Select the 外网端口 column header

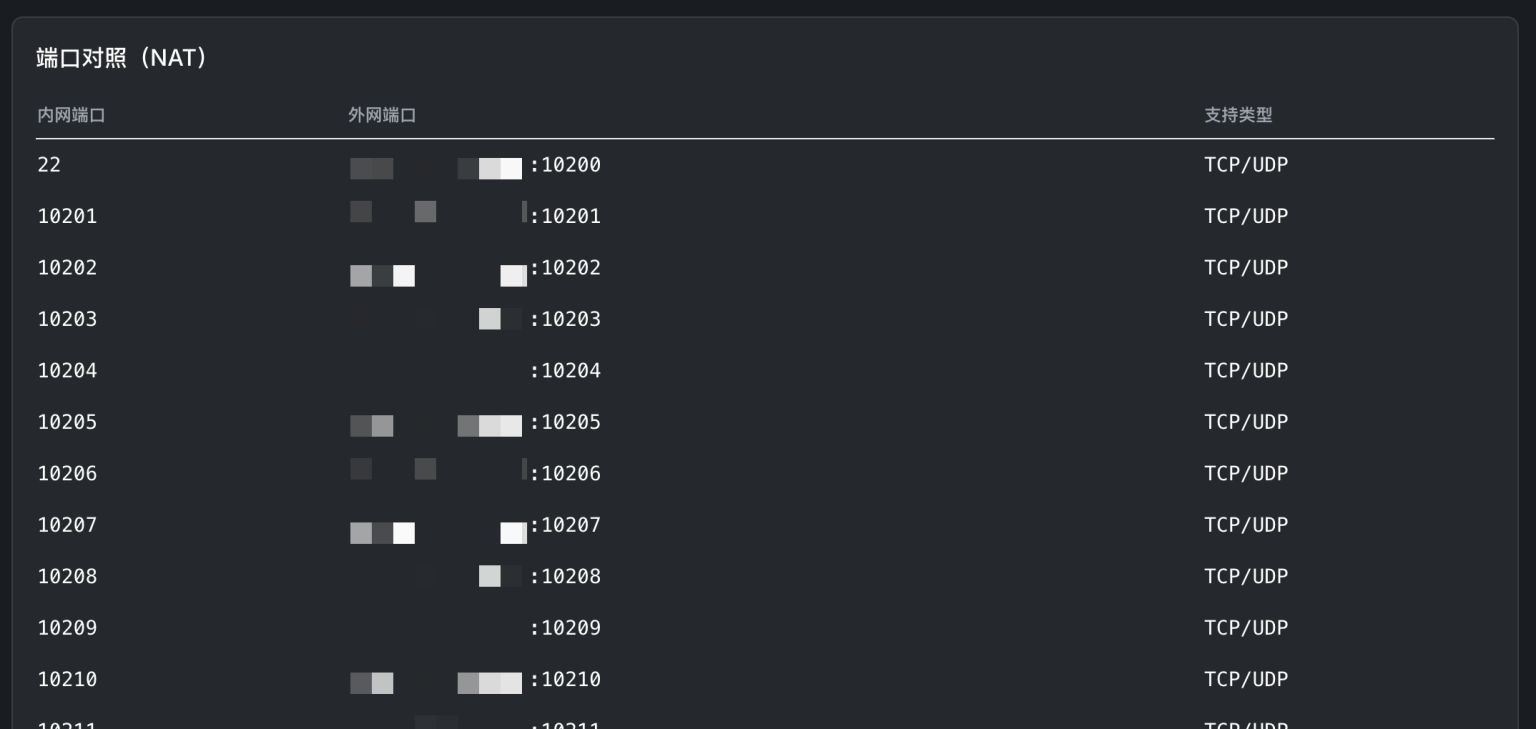point(382,115)
